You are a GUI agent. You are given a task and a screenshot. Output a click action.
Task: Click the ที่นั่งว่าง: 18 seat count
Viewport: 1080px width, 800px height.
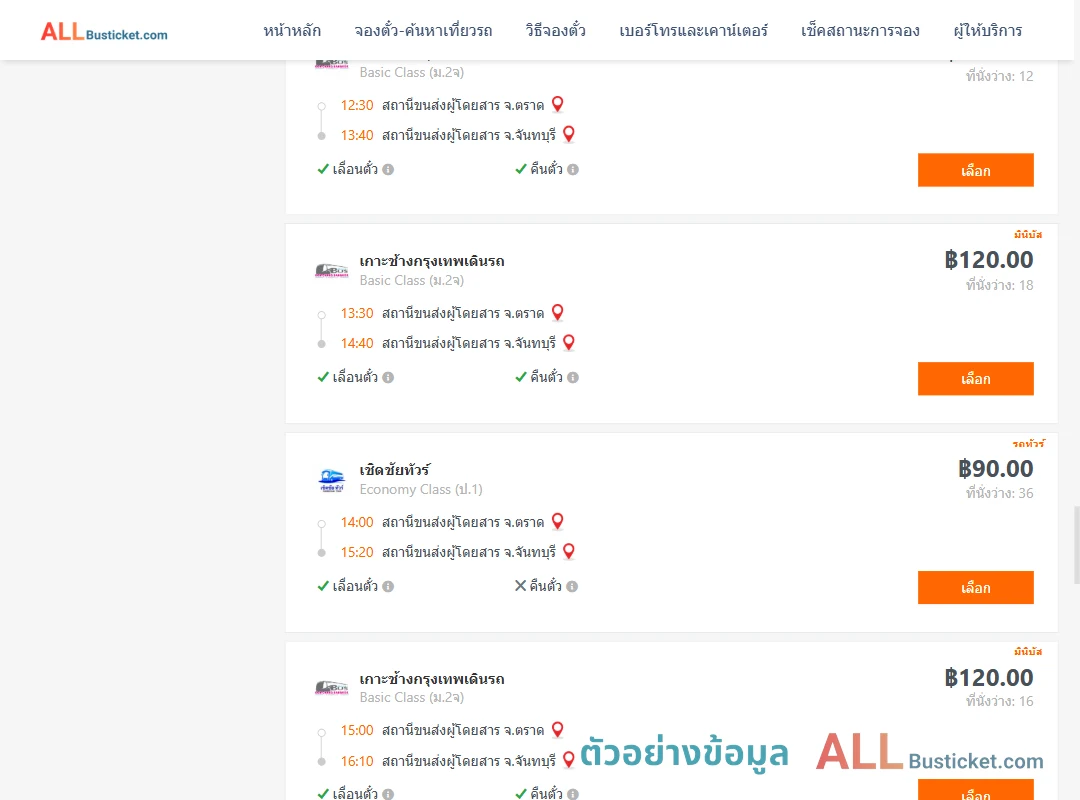click(x=999, y=285)
